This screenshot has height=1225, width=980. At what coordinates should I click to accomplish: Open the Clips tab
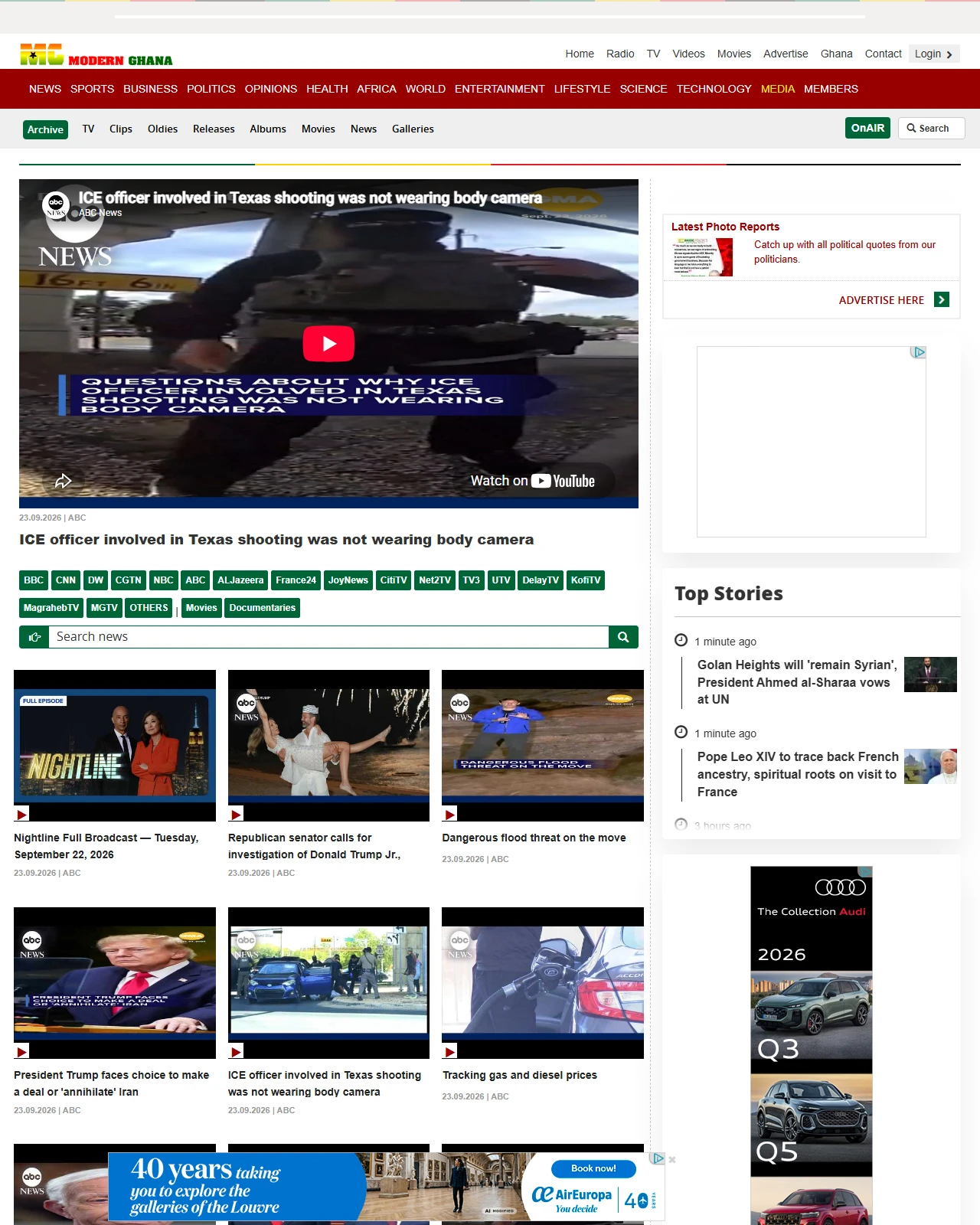click(121, 129)
